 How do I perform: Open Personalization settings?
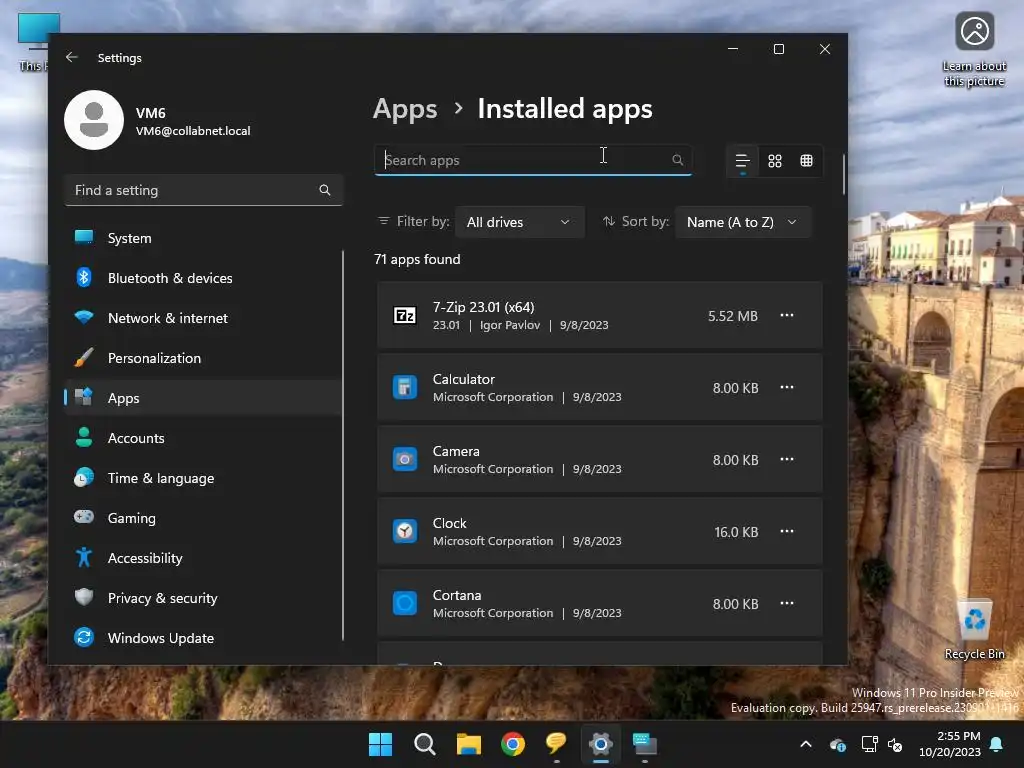click(x=203, y=358)
